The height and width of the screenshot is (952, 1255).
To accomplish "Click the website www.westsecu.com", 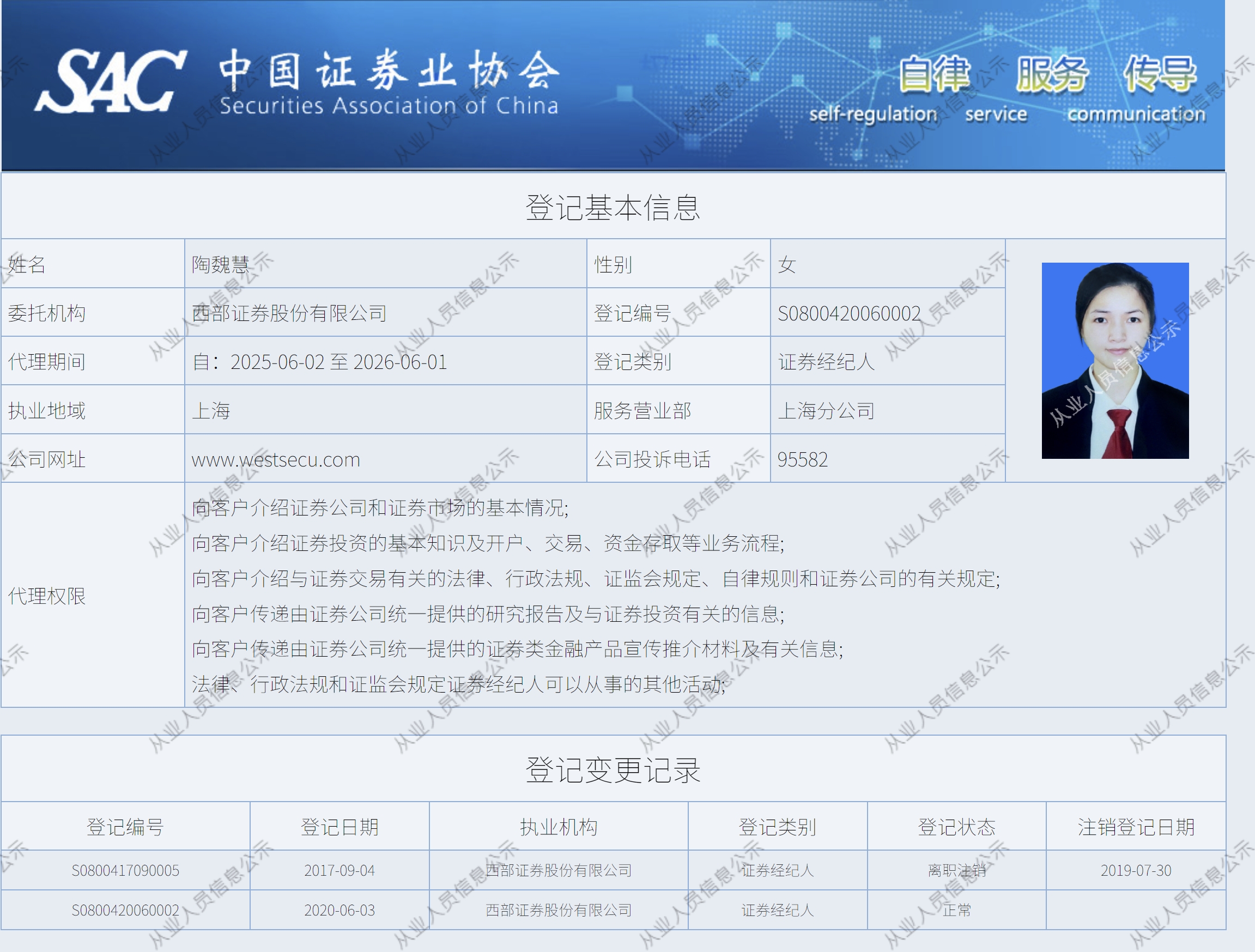I will coord(276,459).
